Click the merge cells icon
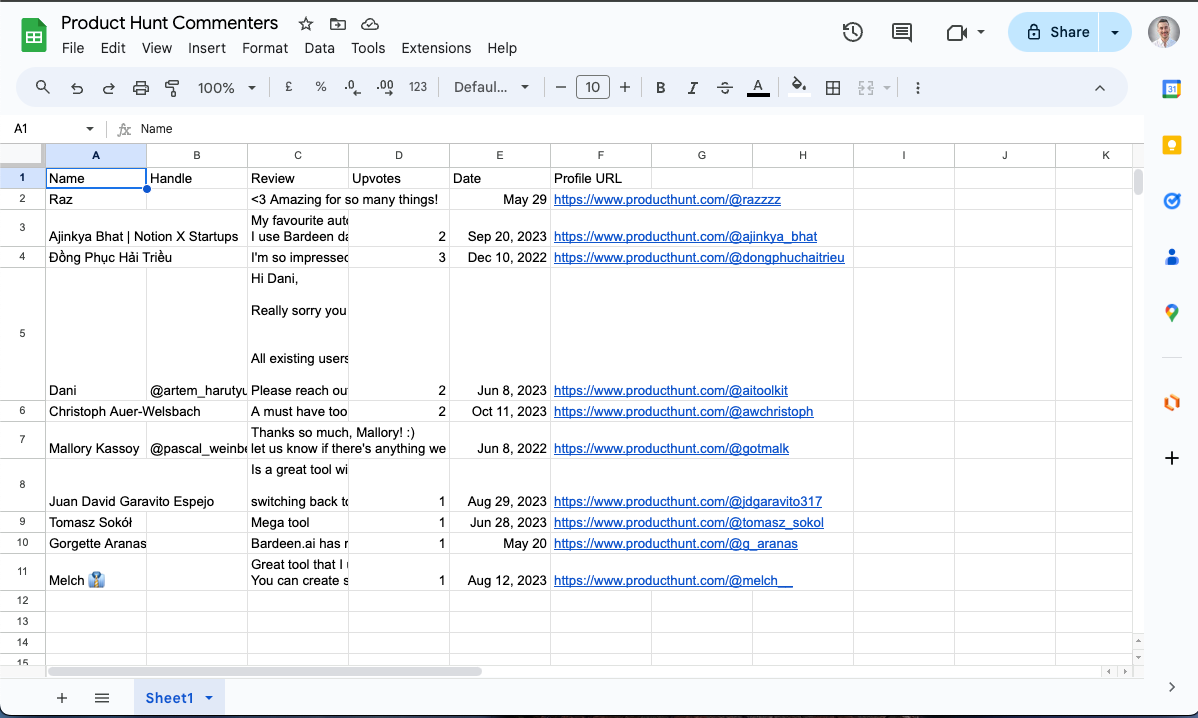Image resolution: width=1198 pixels, height=718 pixels. 866,88
